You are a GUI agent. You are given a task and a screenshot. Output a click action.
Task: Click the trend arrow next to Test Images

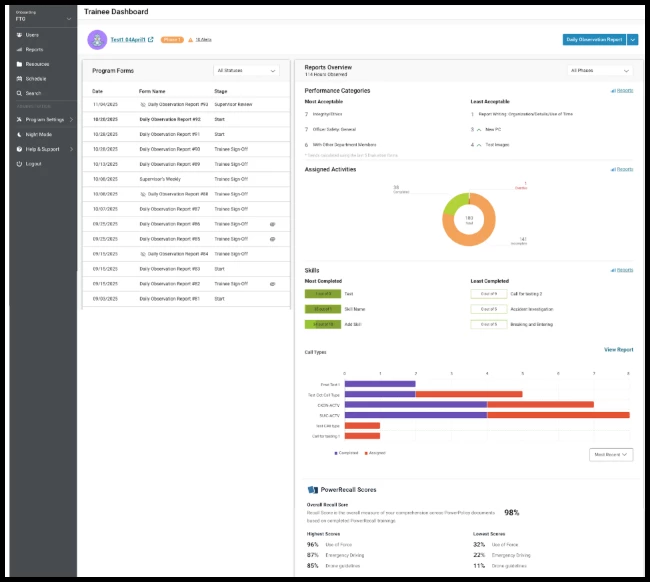click(479, 145)
